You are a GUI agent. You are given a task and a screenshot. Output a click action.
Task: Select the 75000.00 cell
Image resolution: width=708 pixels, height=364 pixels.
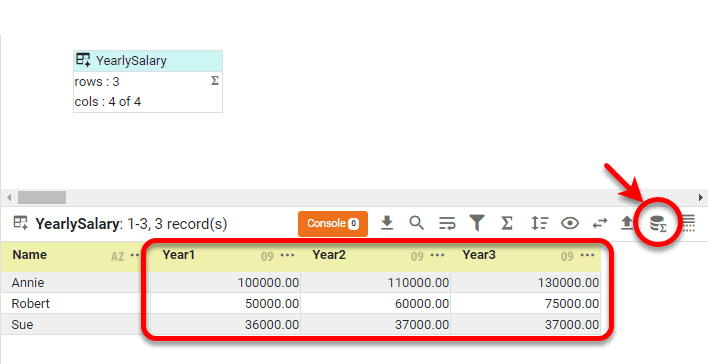526,303
